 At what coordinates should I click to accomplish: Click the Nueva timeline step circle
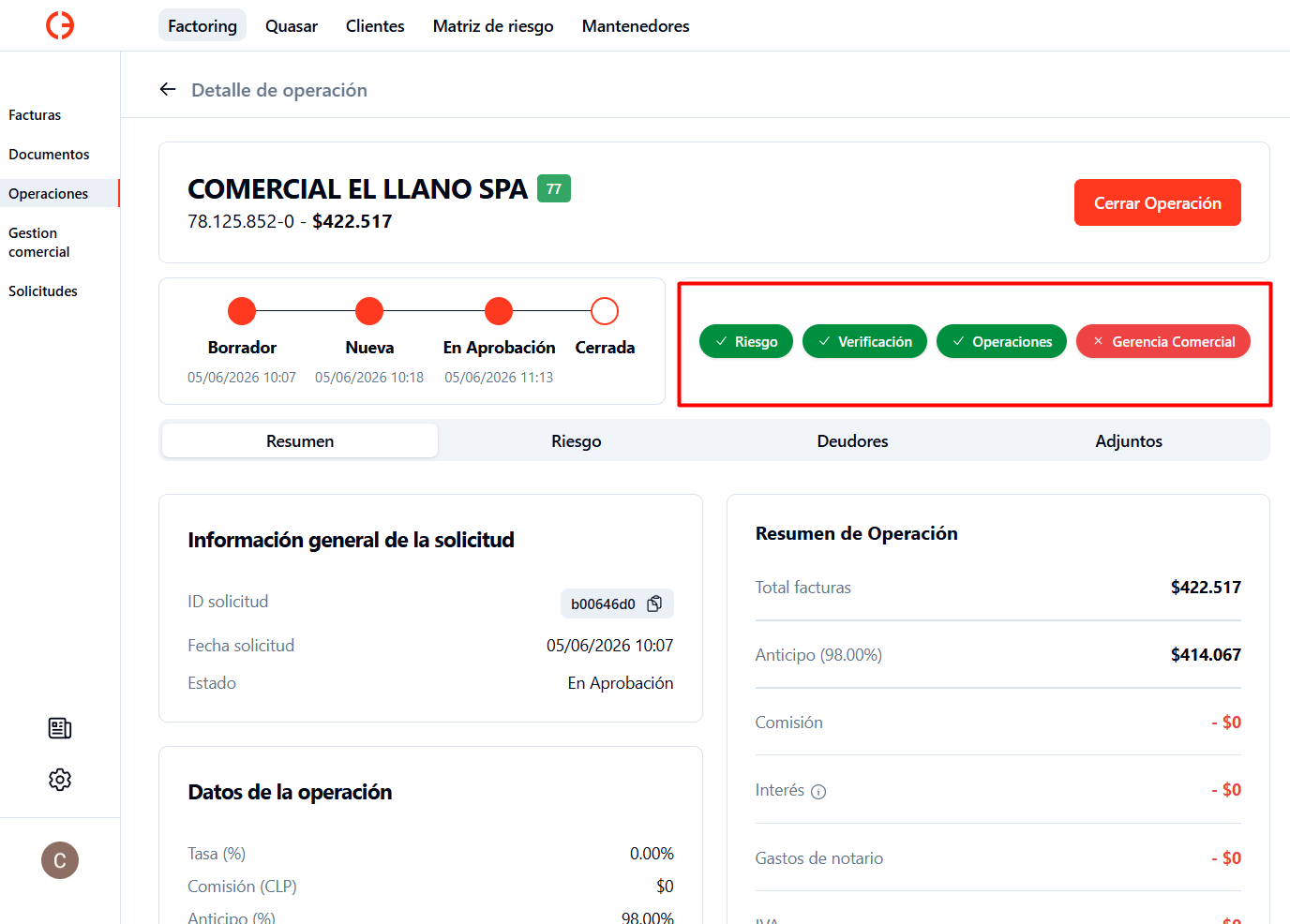tap(369, 311)
